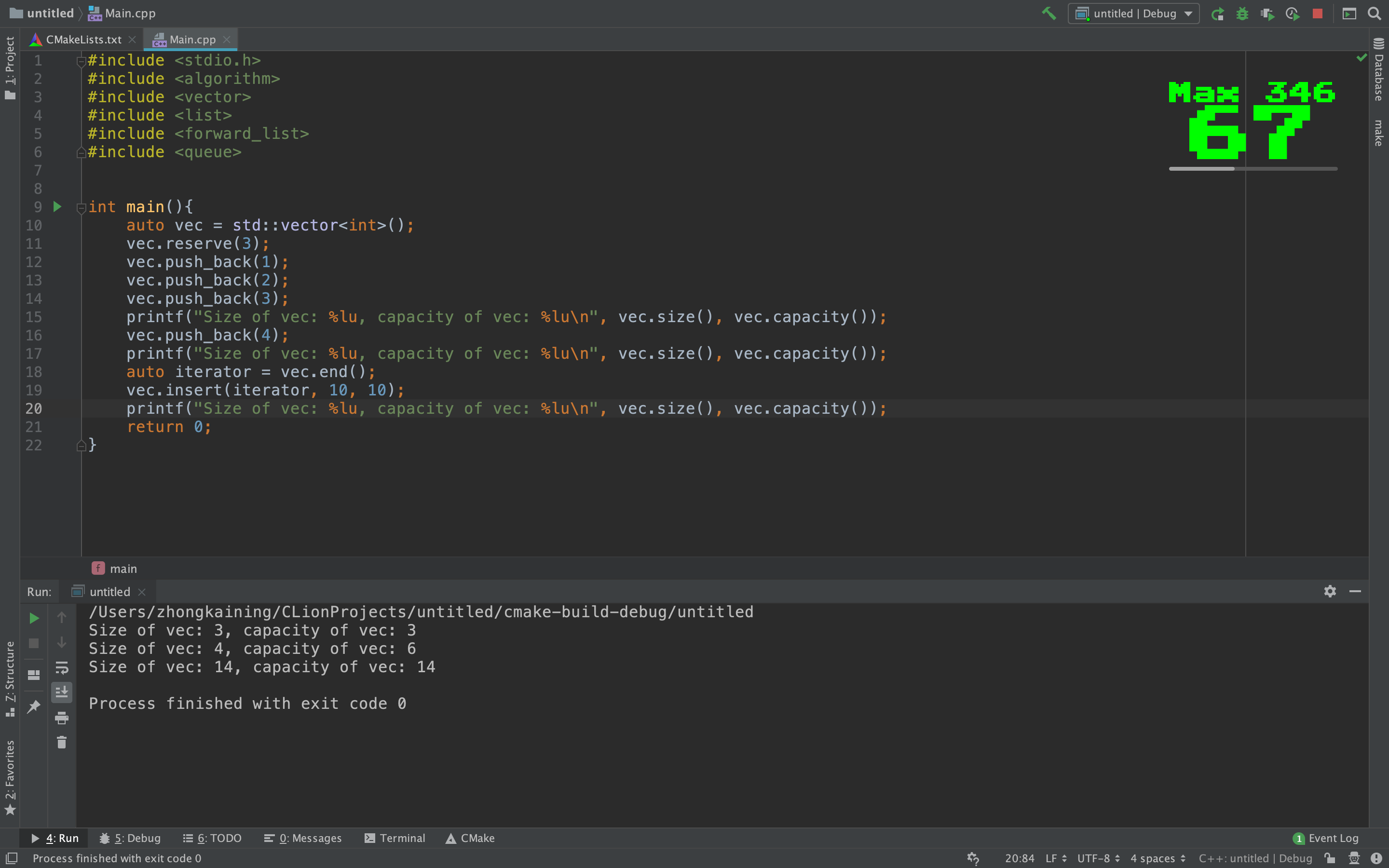Screen dimensions: 1389x868
Task: Close the CMakeLists.txt tab
Action: (132, 40)
